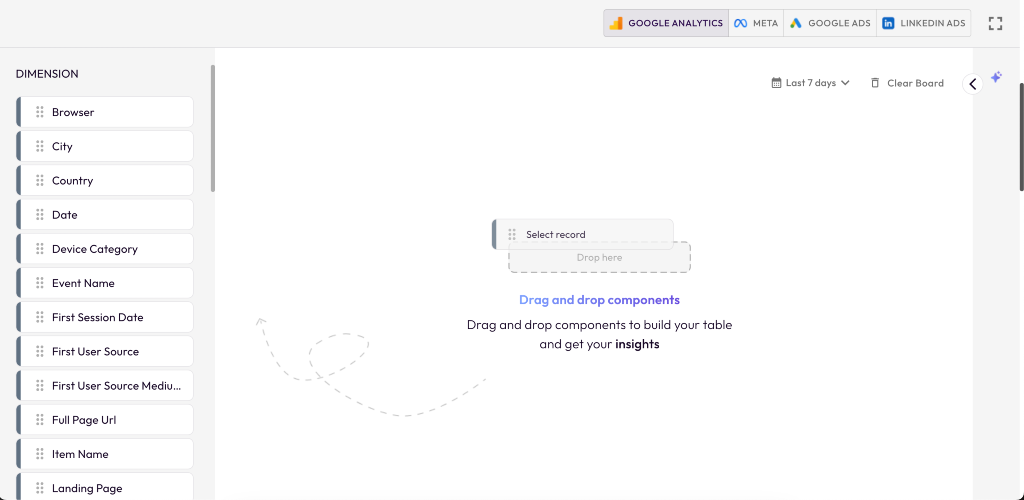The width and height of the screenshot is (1024, 500).
Task: Click the drag handle on First User Source
Action: [40, 351]
